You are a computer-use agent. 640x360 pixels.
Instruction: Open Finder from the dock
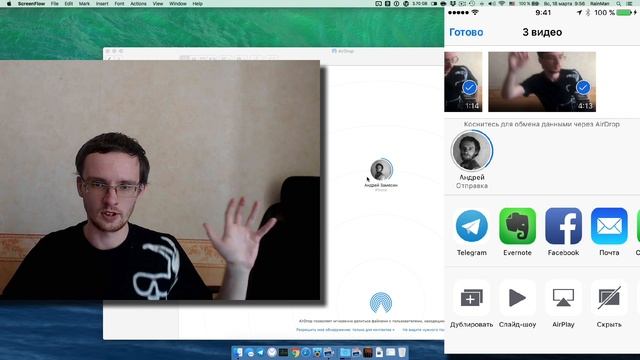coord(238,352)
